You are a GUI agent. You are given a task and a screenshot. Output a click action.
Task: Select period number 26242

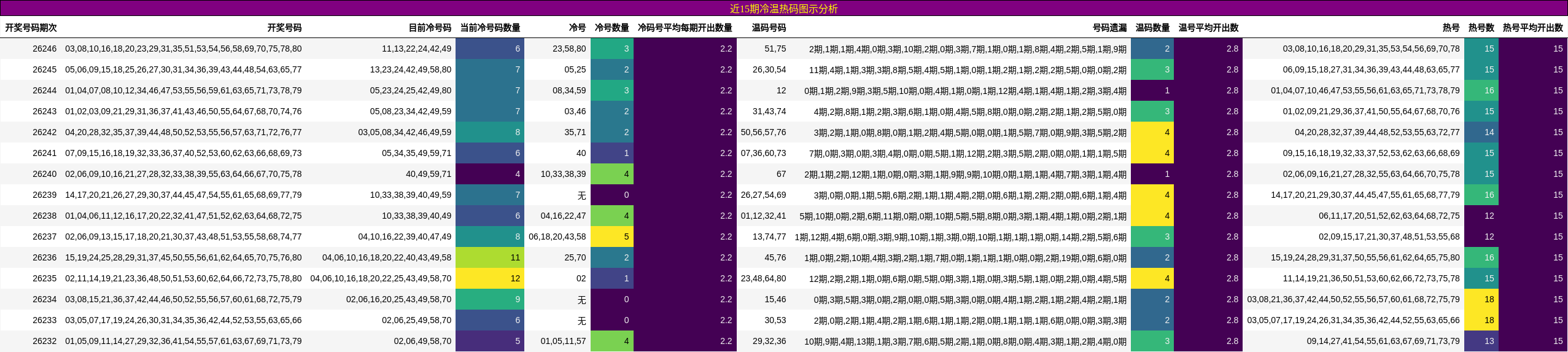click(x=44, y=132)
